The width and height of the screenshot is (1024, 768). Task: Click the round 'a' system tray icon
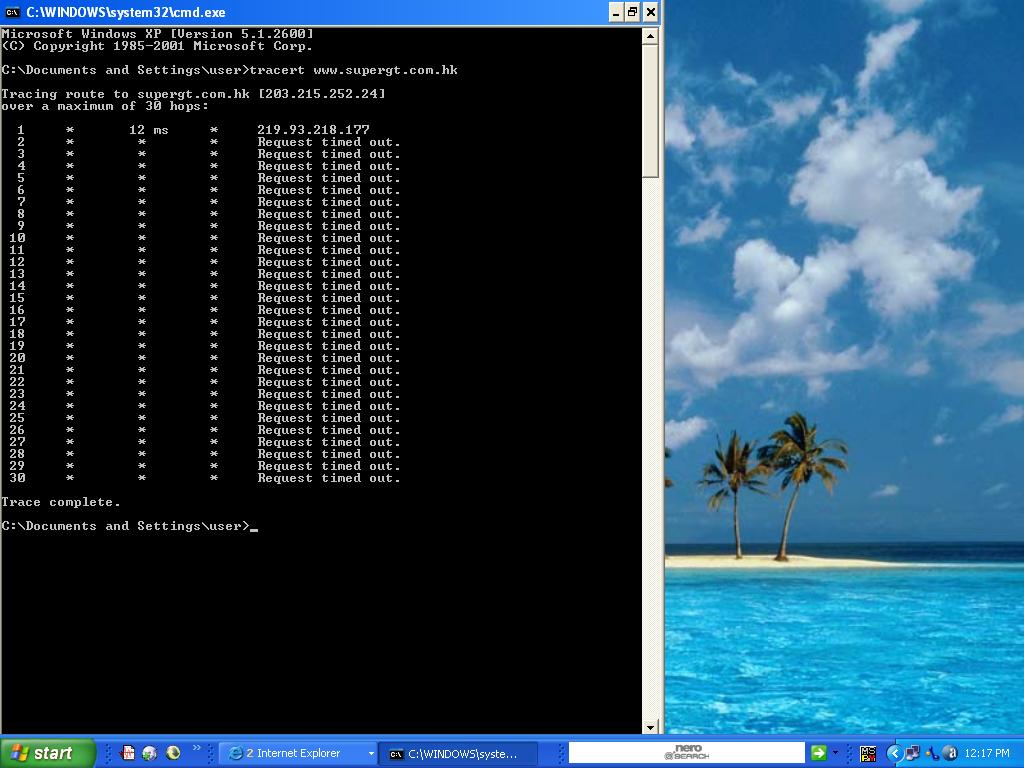click(950, 753)
